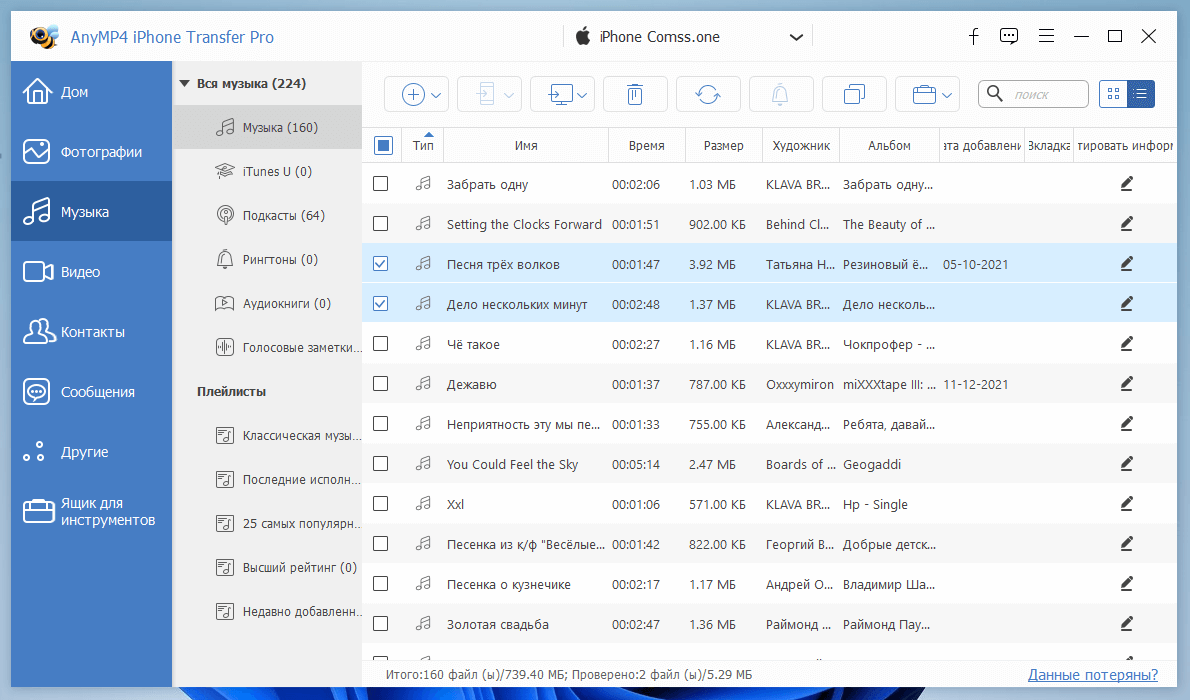Click the ringtone bell toolbar icon

pyautogui.click(x=780, y=95)
